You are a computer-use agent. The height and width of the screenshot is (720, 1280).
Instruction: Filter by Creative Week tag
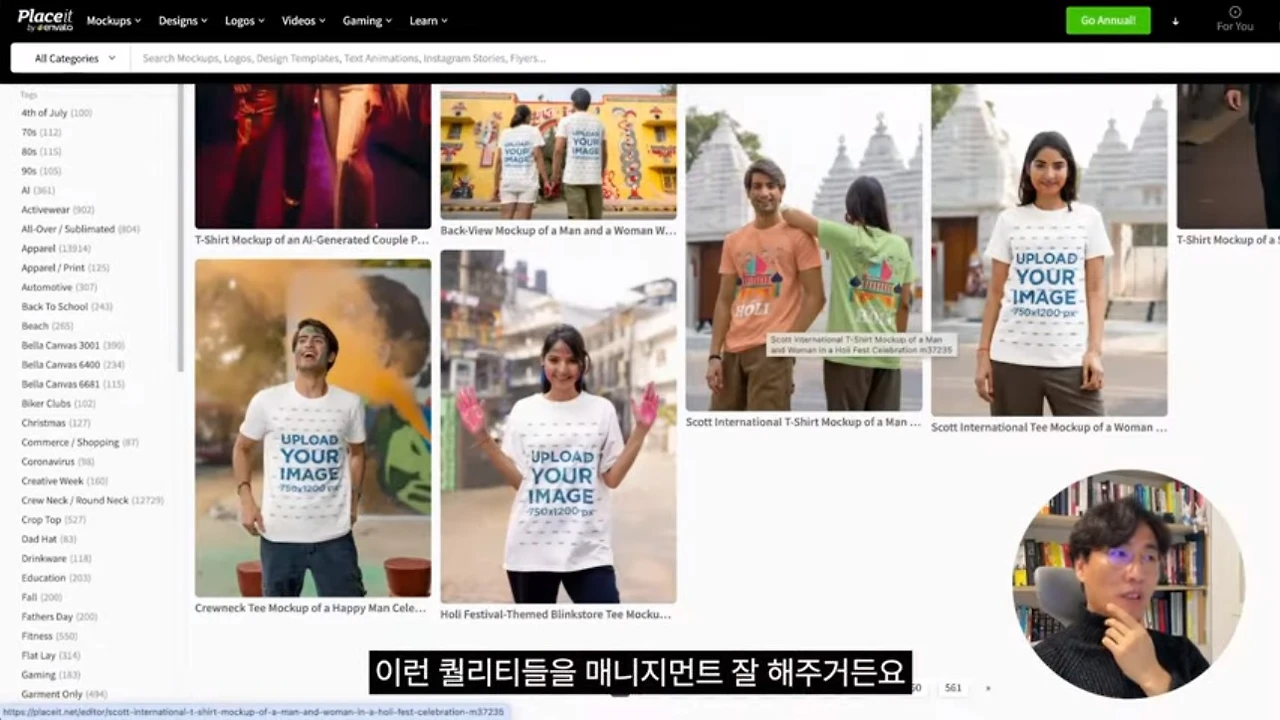(x=65, y=481)
